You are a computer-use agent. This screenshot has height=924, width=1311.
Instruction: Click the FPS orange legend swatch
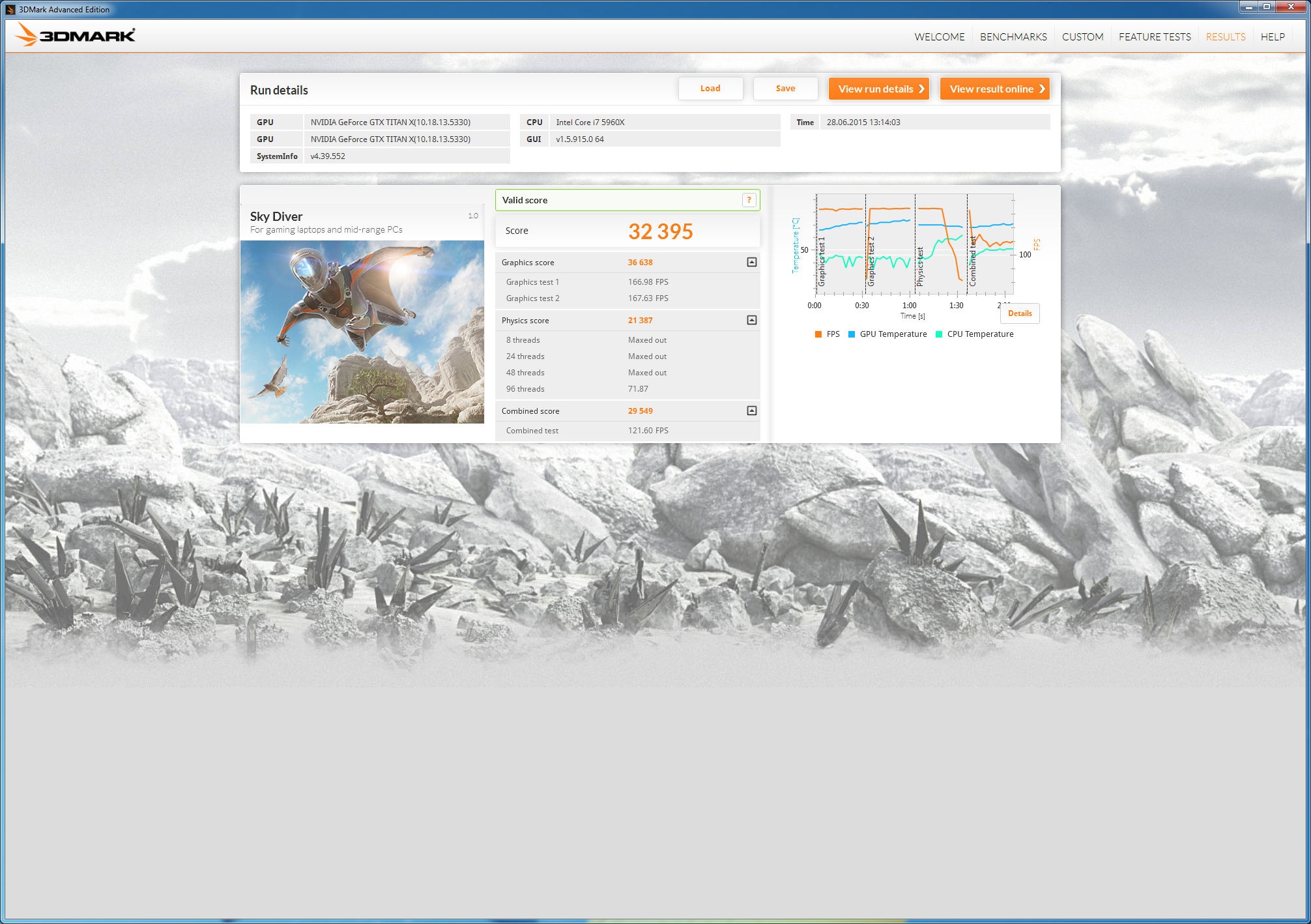point(818,334)
